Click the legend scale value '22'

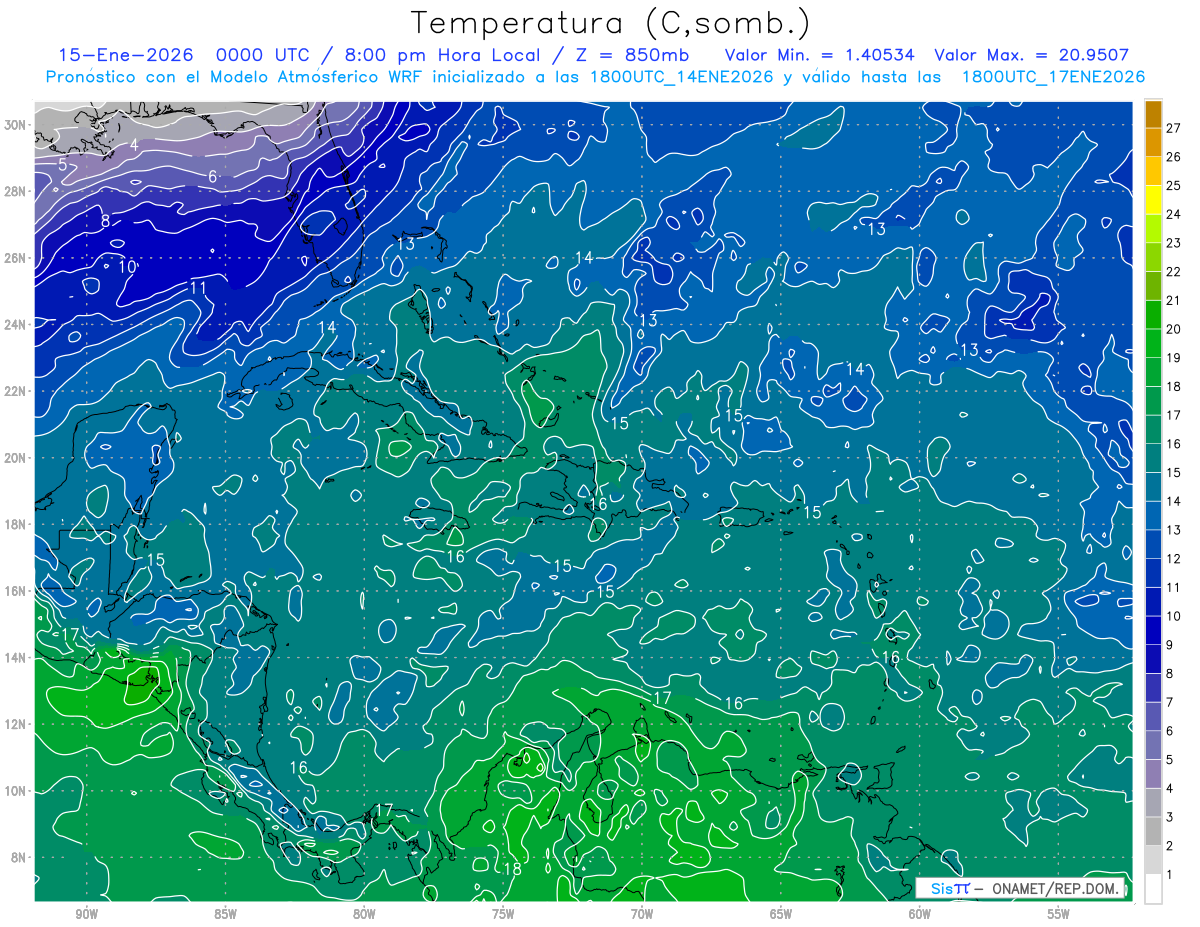pos(1174,272)
